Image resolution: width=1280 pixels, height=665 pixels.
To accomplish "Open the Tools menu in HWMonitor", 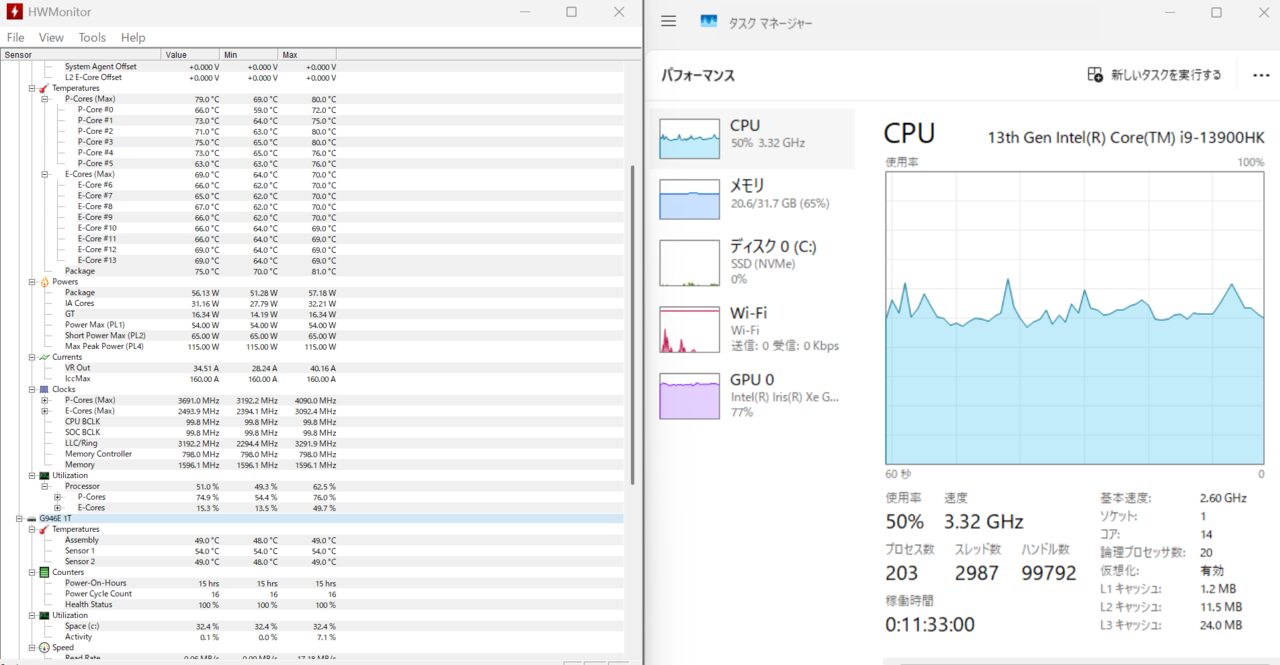I will pos(92,37).
